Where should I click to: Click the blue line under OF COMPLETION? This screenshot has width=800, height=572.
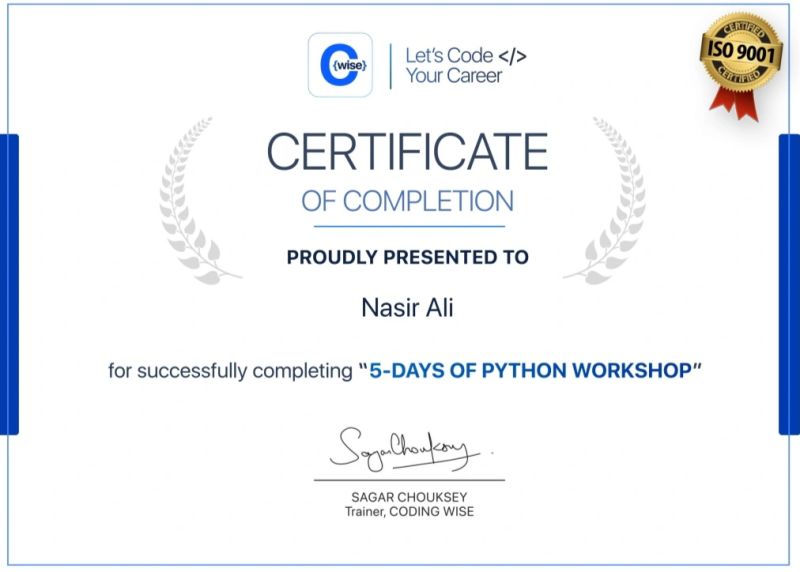coord(407,226)
